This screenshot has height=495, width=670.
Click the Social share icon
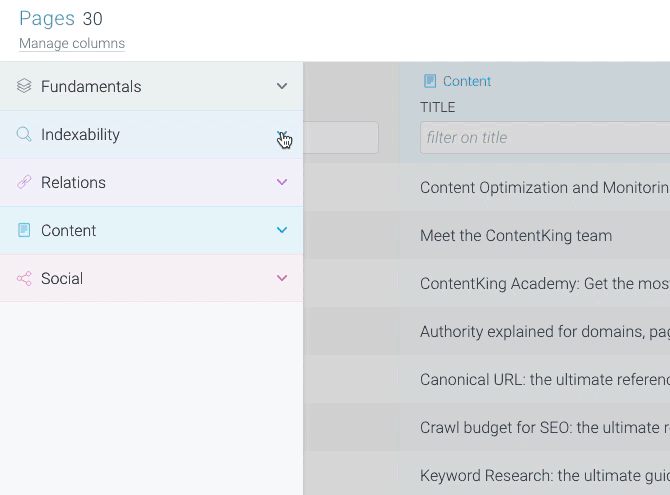point(24,278)
